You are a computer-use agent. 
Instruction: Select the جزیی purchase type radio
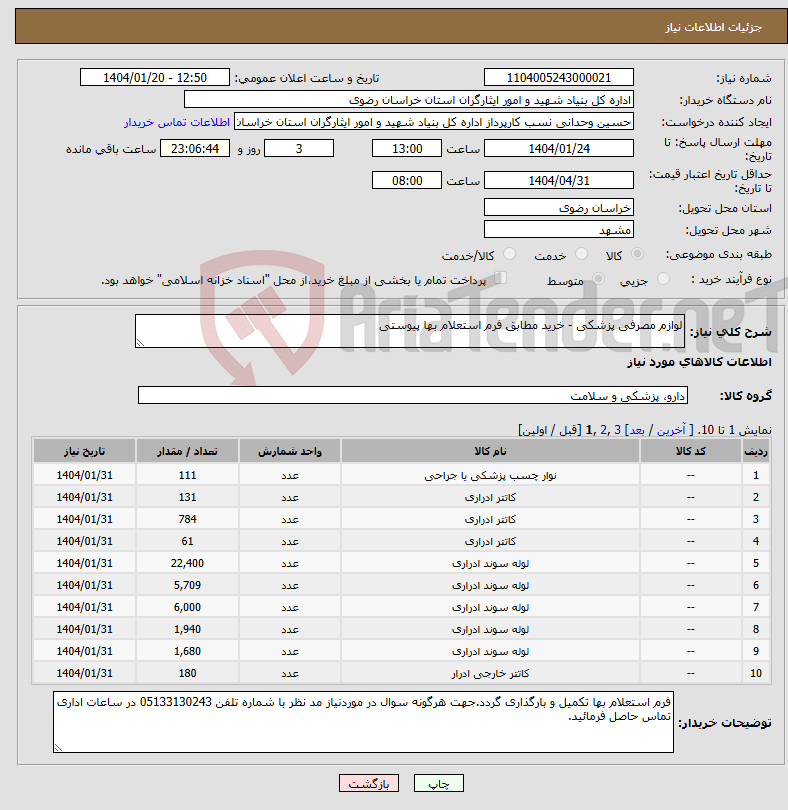coord(663,279)
